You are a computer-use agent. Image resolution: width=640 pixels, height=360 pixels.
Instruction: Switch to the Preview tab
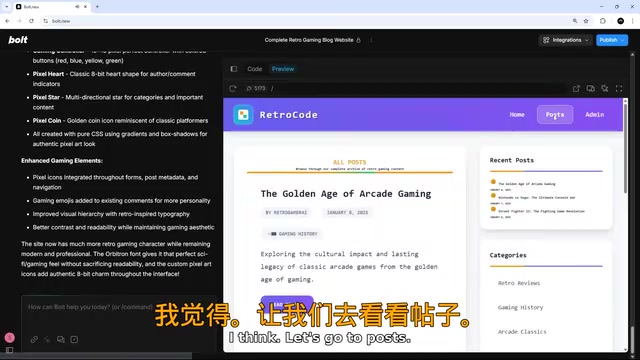283,69
